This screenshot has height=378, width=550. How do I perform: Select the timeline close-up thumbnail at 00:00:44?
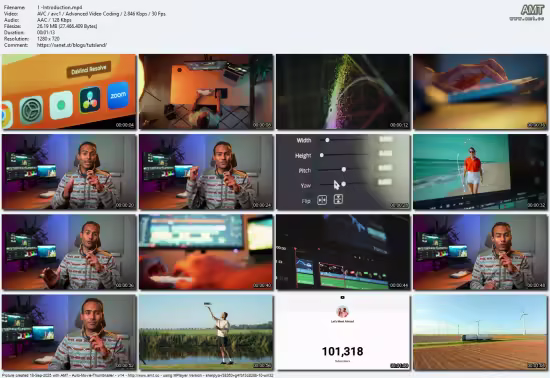tap(343, 252)
